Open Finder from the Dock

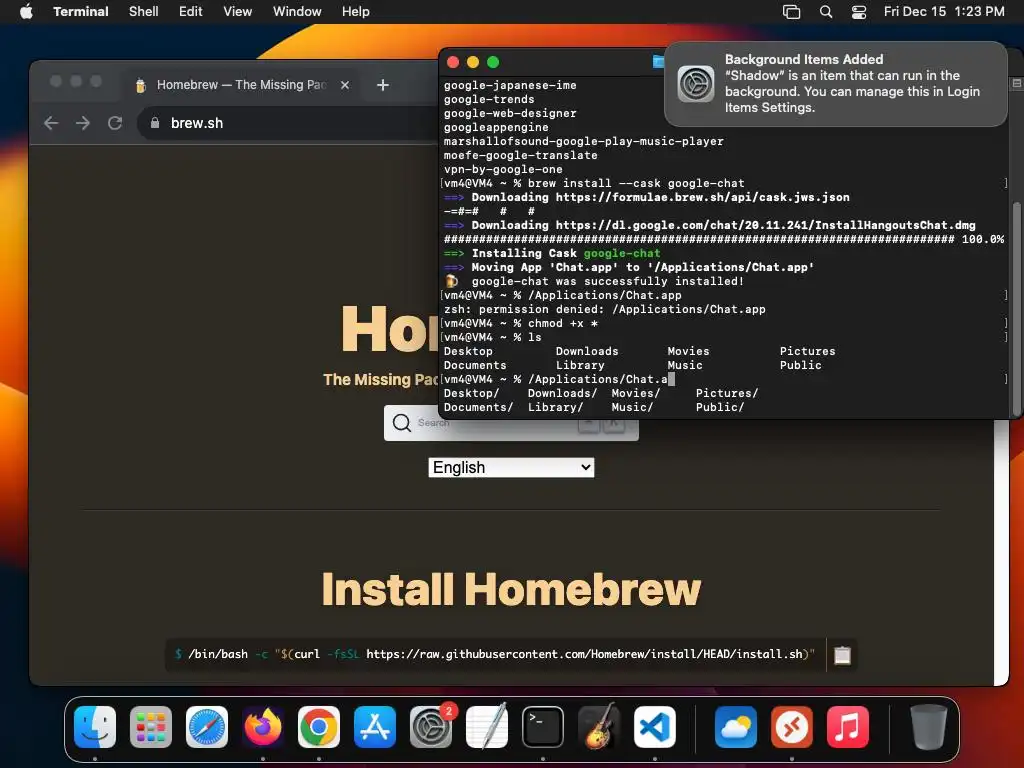click(95, 726)
